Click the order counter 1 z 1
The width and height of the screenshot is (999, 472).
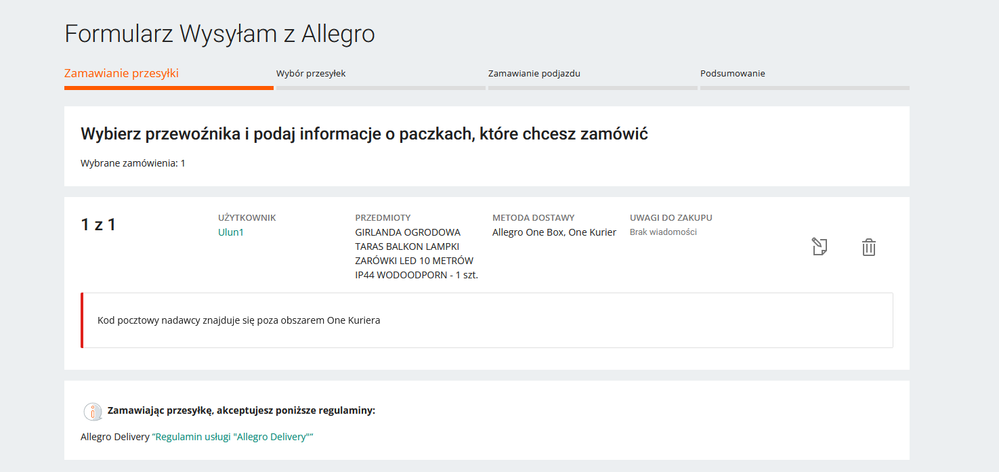(x=98, y=224)
